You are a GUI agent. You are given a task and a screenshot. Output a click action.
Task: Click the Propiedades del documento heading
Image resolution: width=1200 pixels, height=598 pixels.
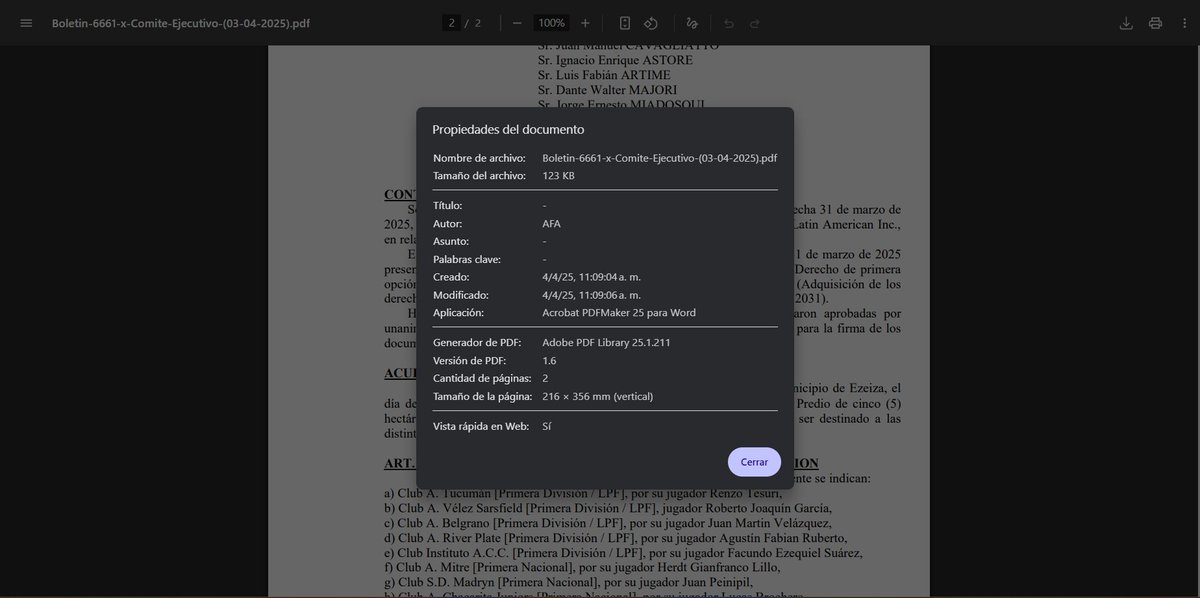508,129
